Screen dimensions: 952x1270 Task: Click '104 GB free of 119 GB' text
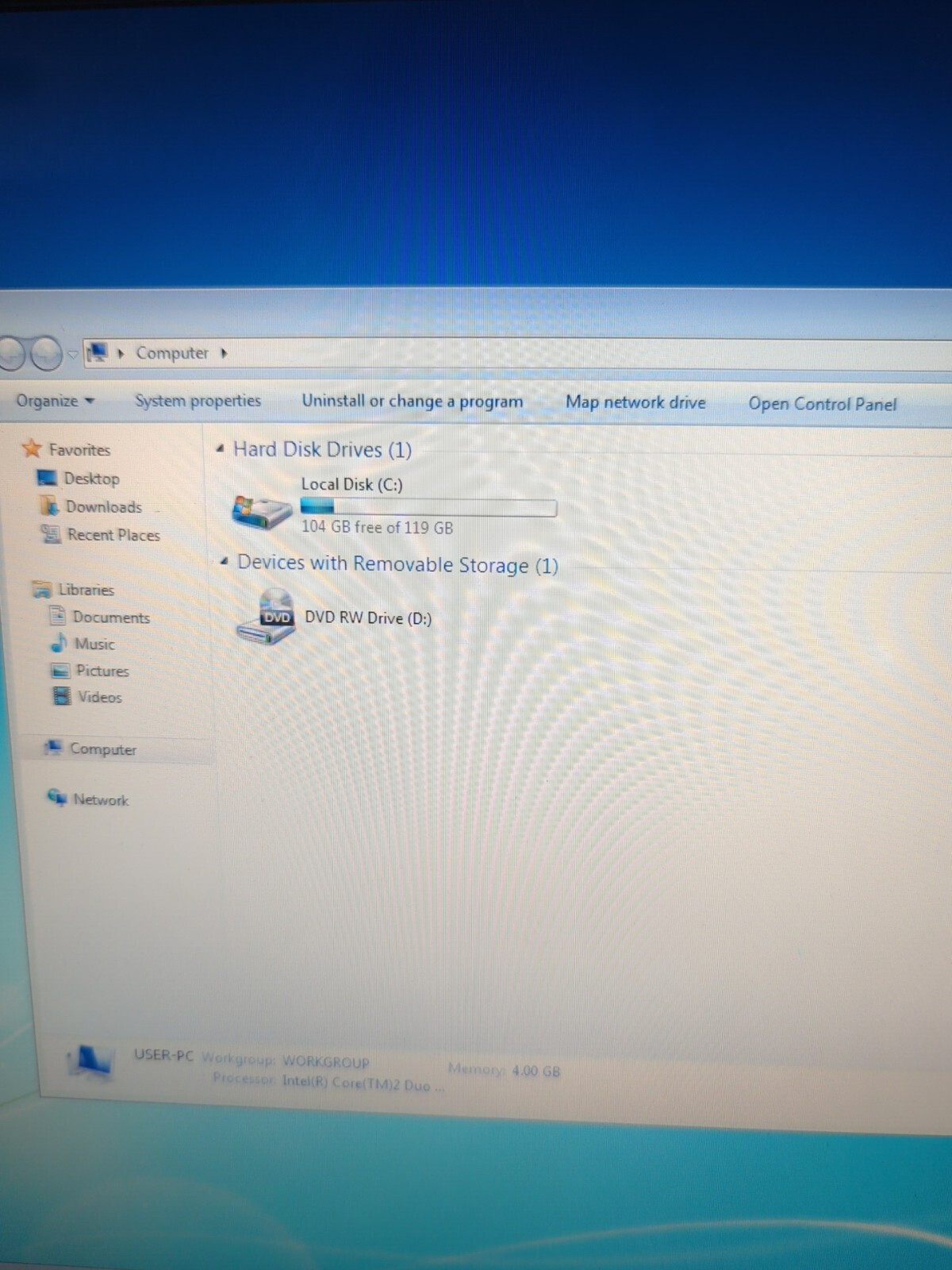[x=377, y=527]
